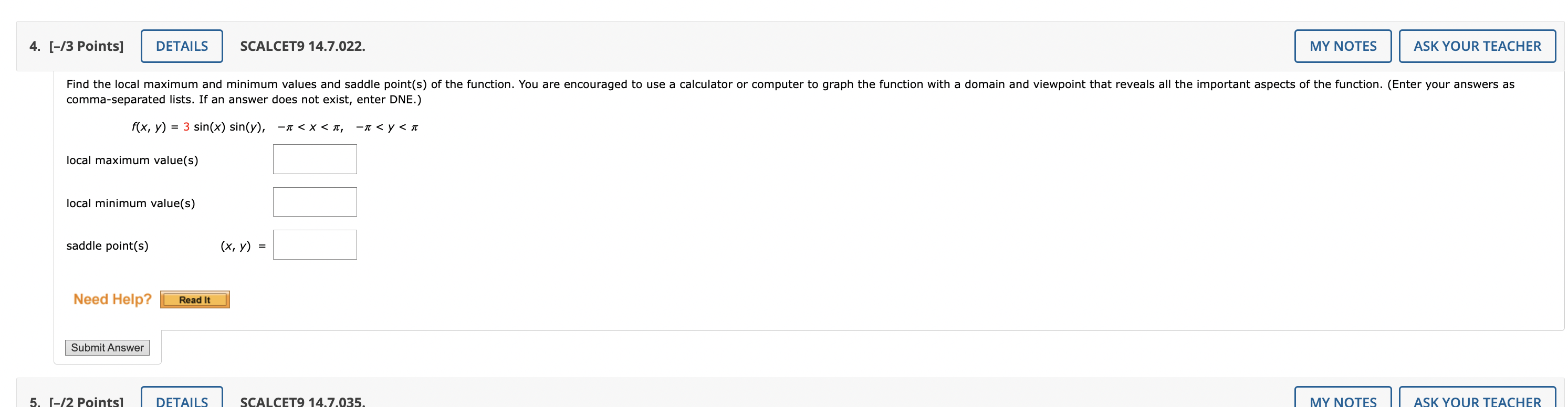Click the saddle point(s) answer box
Screen dimensions: 1568x407
point(314,244)
